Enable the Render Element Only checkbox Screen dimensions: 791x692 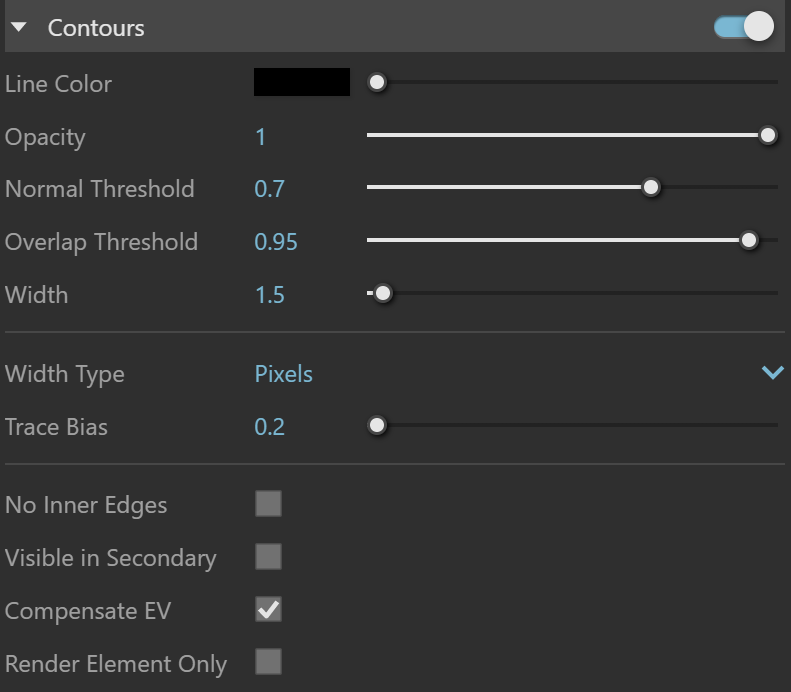coord(268,662)
